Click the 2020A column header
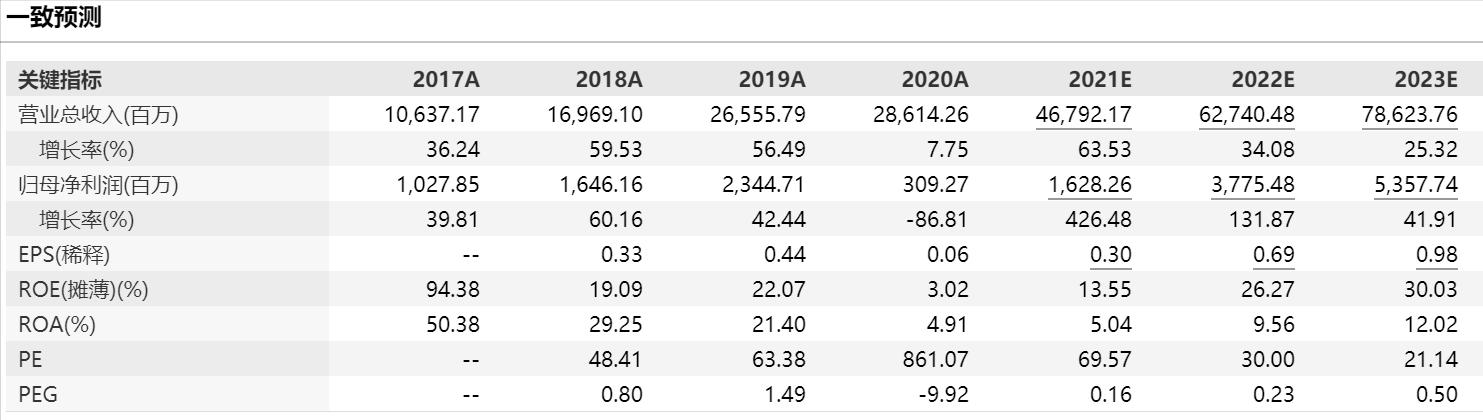This screenshot has height=420, width=1483. (935, 80)
